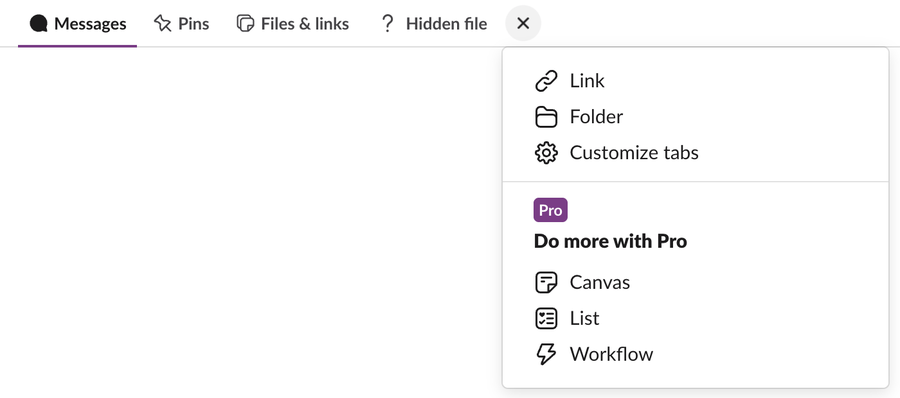
Task: Click the Pins pushpin icon
Action: point(162,24)
